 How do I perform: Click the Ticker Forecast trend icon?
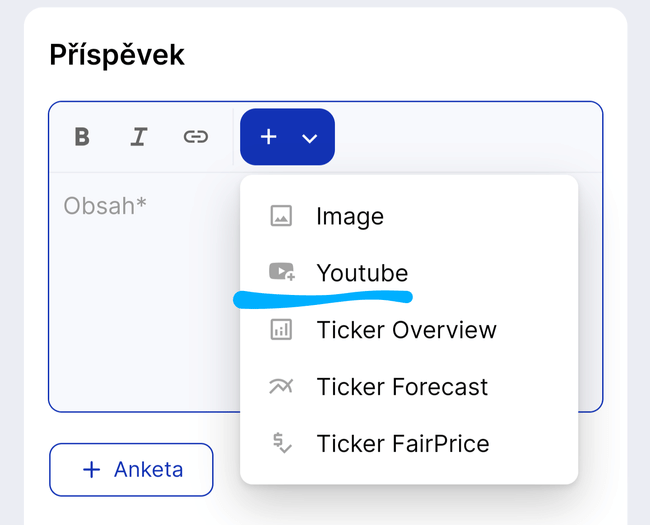[281, 387]
